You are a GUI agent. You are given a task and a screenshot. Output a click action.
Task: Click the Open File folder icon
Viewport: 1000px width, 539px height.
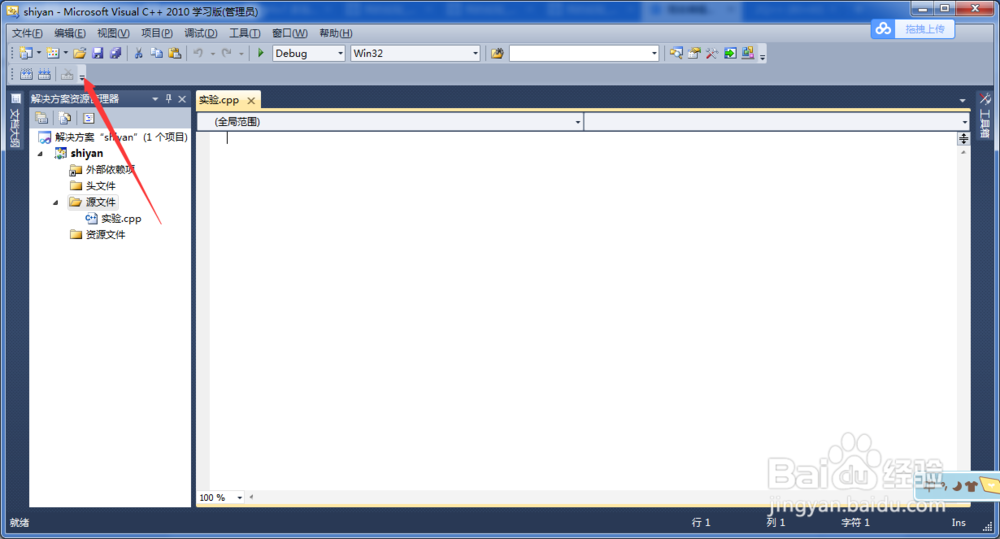coord(80,54)
